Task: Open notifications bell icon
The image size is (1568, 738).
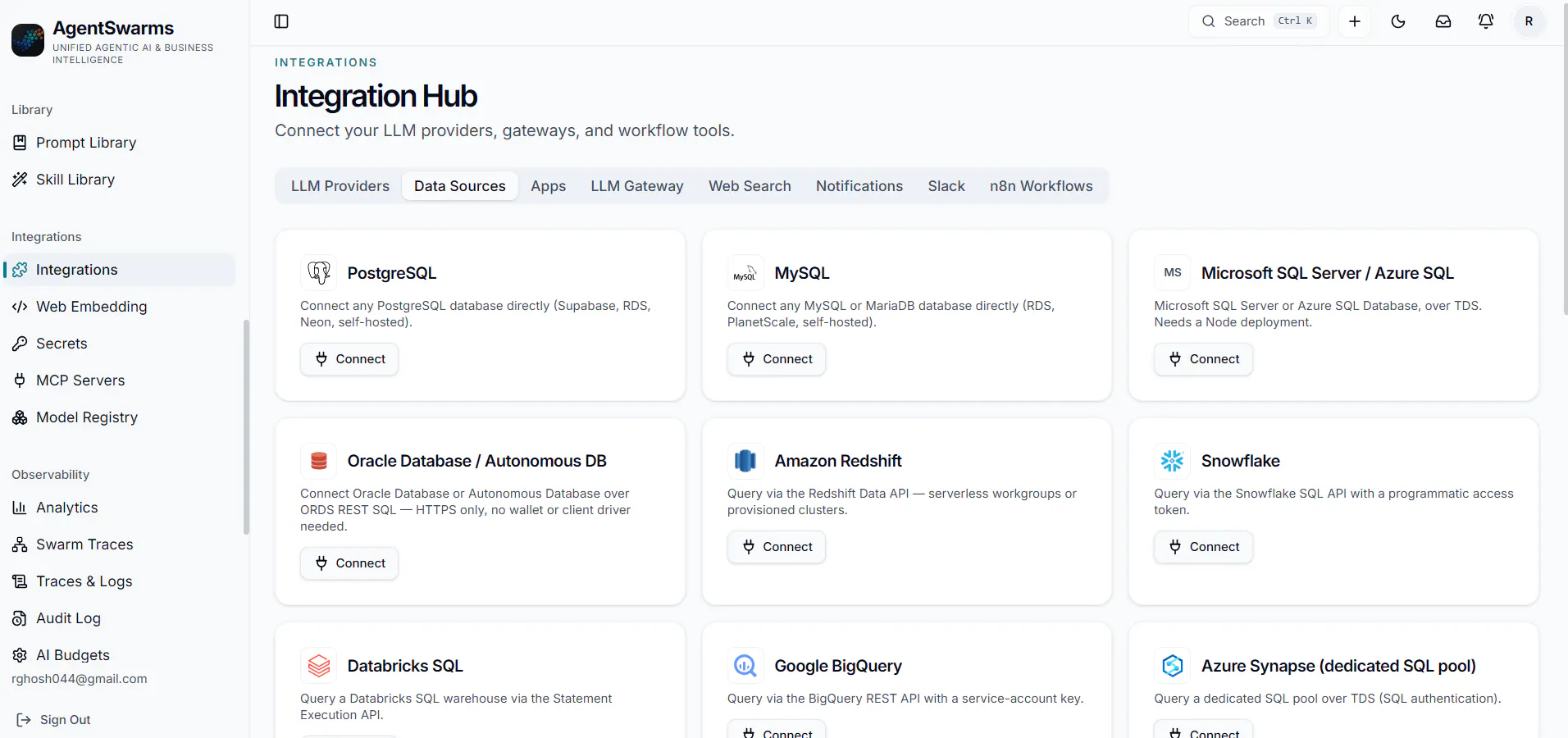Action: (1486, 21)
